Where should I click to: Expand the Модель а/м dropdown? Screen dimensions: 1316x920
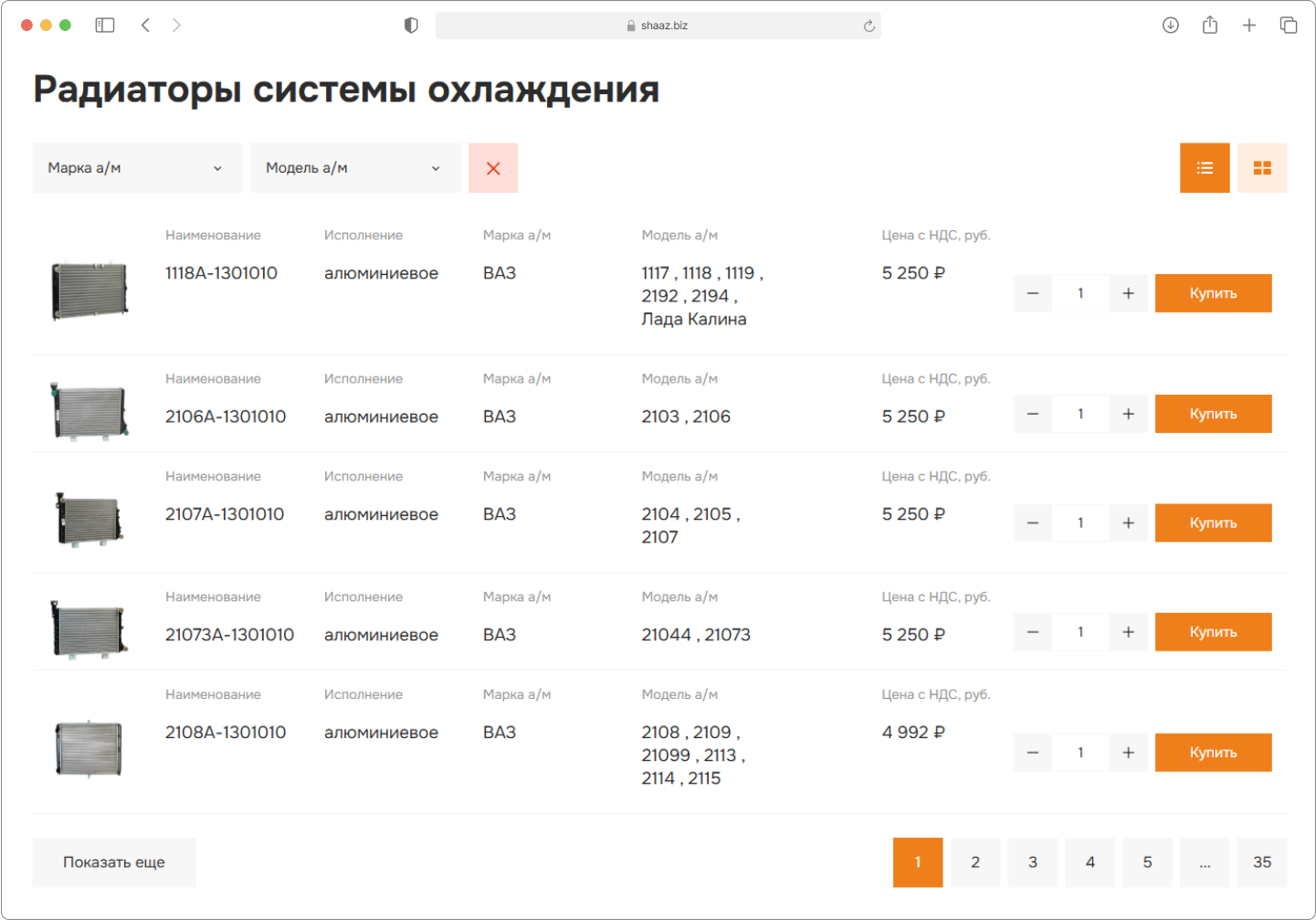354,168
